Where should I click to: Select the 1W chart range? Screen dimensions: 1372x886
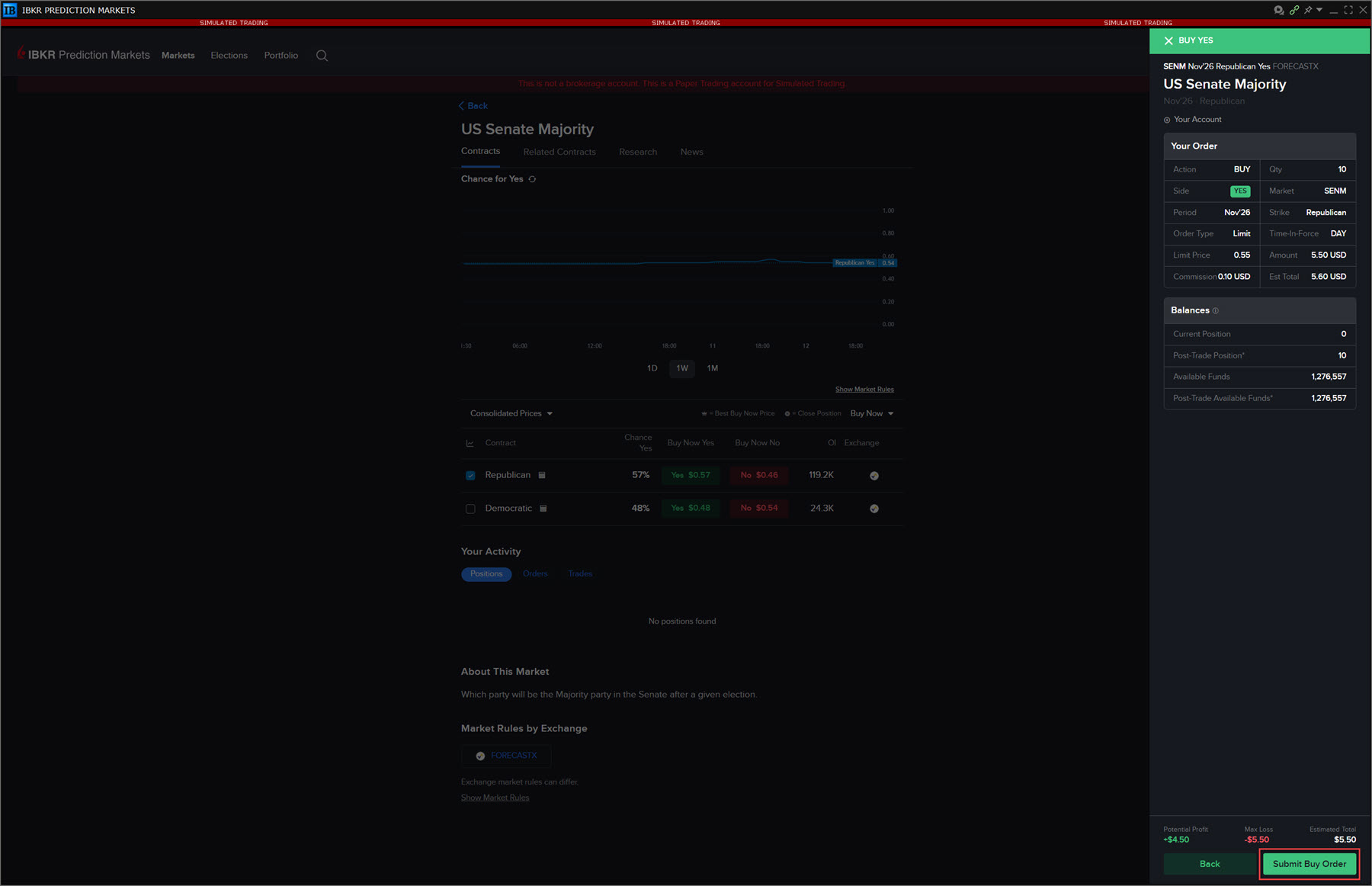682,368
